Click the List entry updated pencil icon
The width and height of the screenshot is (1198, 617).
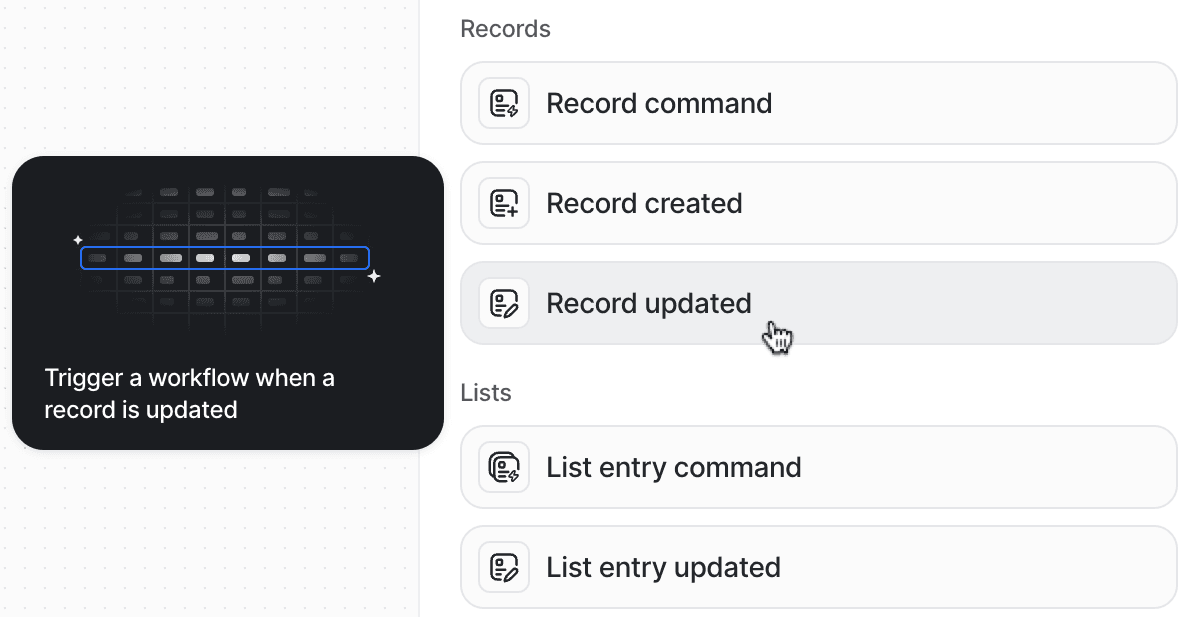pos(504,567)
